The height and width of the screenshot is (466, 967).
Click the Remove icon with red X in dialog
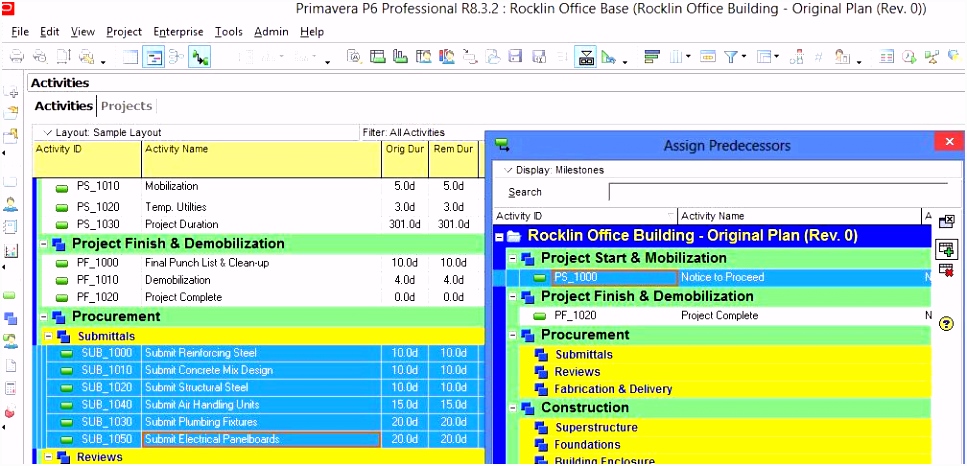point(946,269)
